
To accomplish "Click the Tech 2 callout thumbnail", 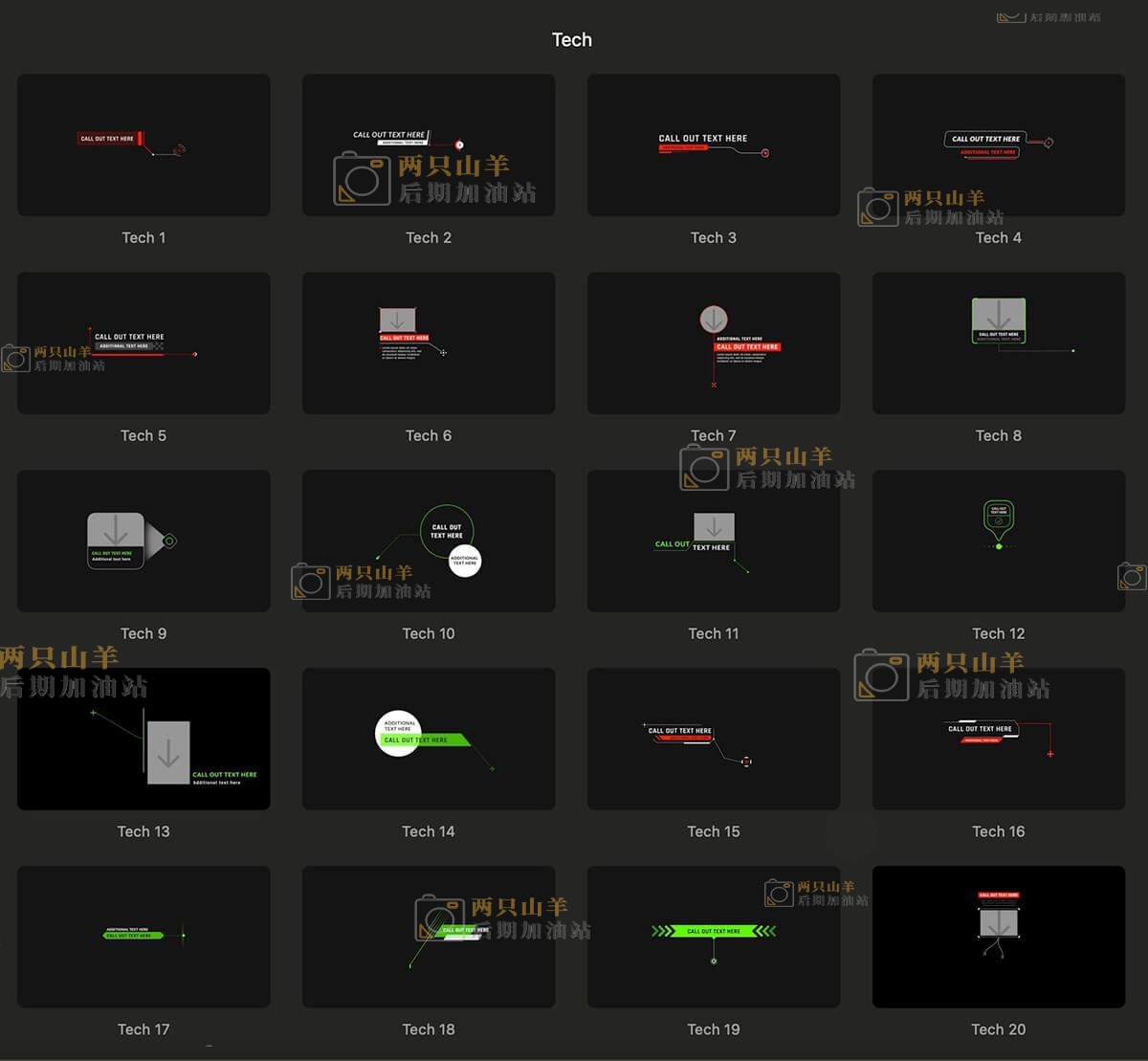I will click(x=429, y=145).
